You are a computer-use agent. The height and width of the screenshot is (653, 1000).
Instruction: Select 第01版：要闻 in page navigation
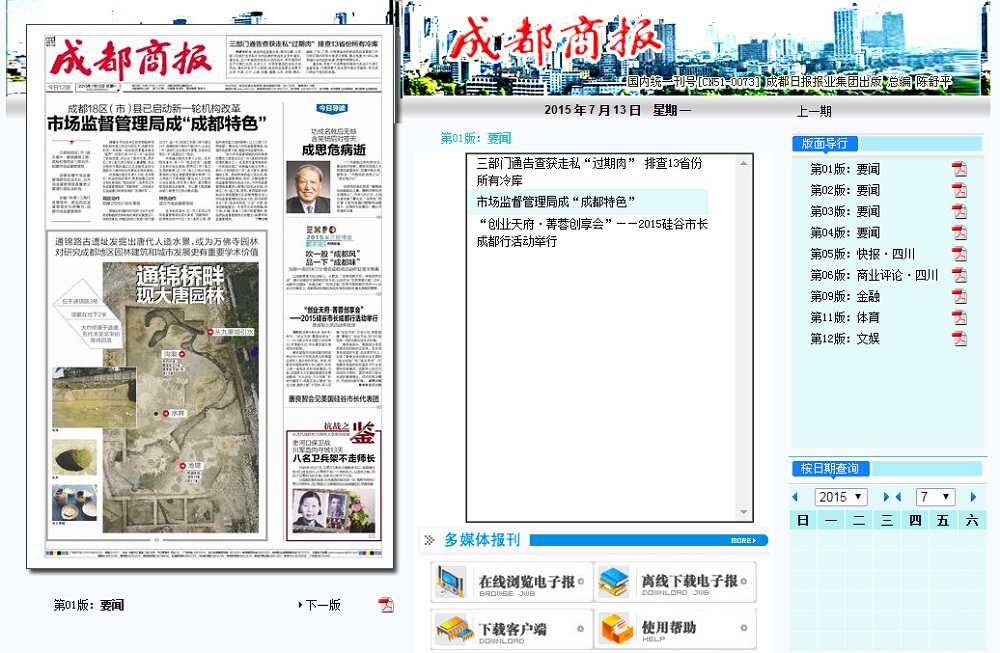pyautogui.click(x=844, y=169)
